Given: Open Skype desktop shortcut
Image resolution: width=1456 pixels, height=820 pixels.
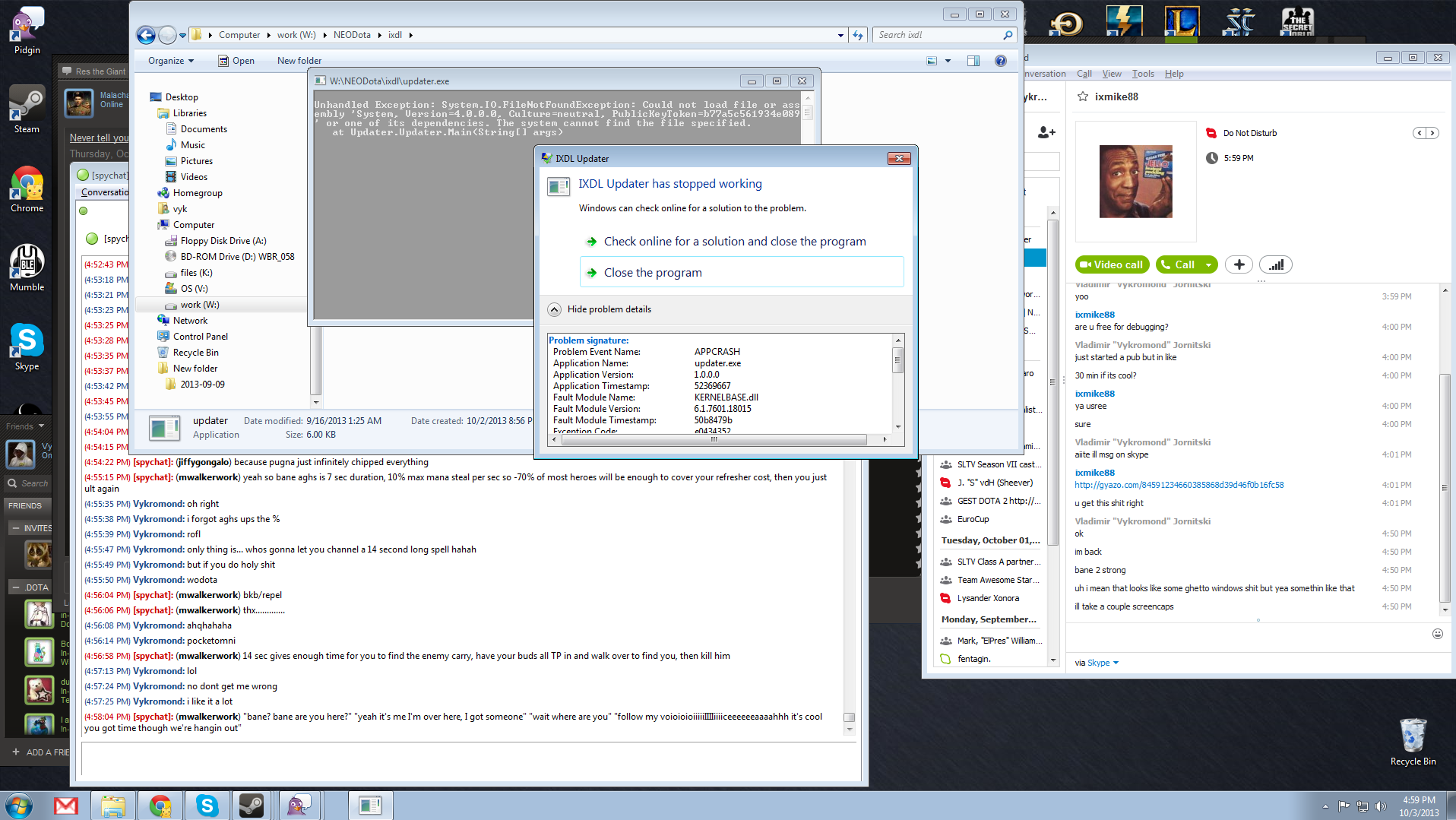Looking at the screenshot, I should coord(27,347).
